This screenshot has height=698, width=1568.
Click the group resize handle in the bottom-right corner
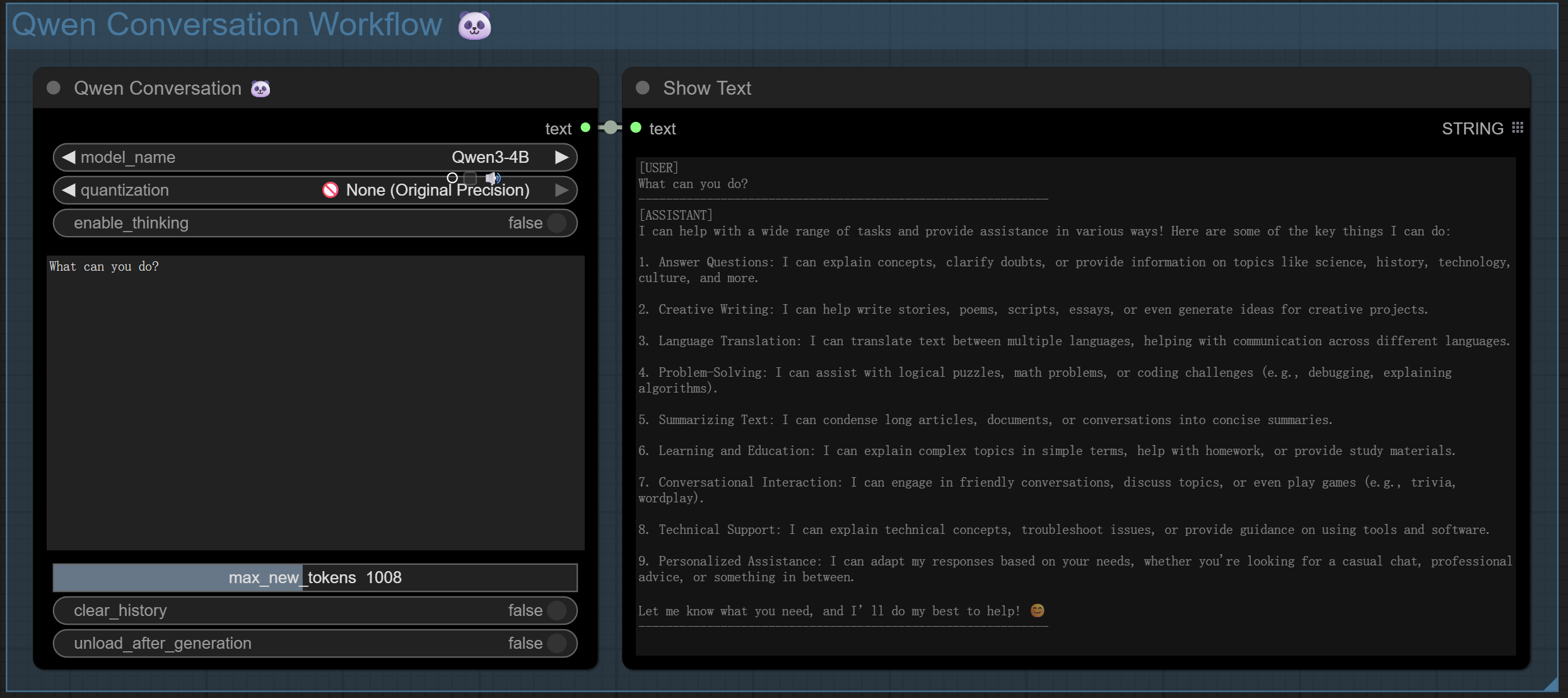[x=1552, y=684]
